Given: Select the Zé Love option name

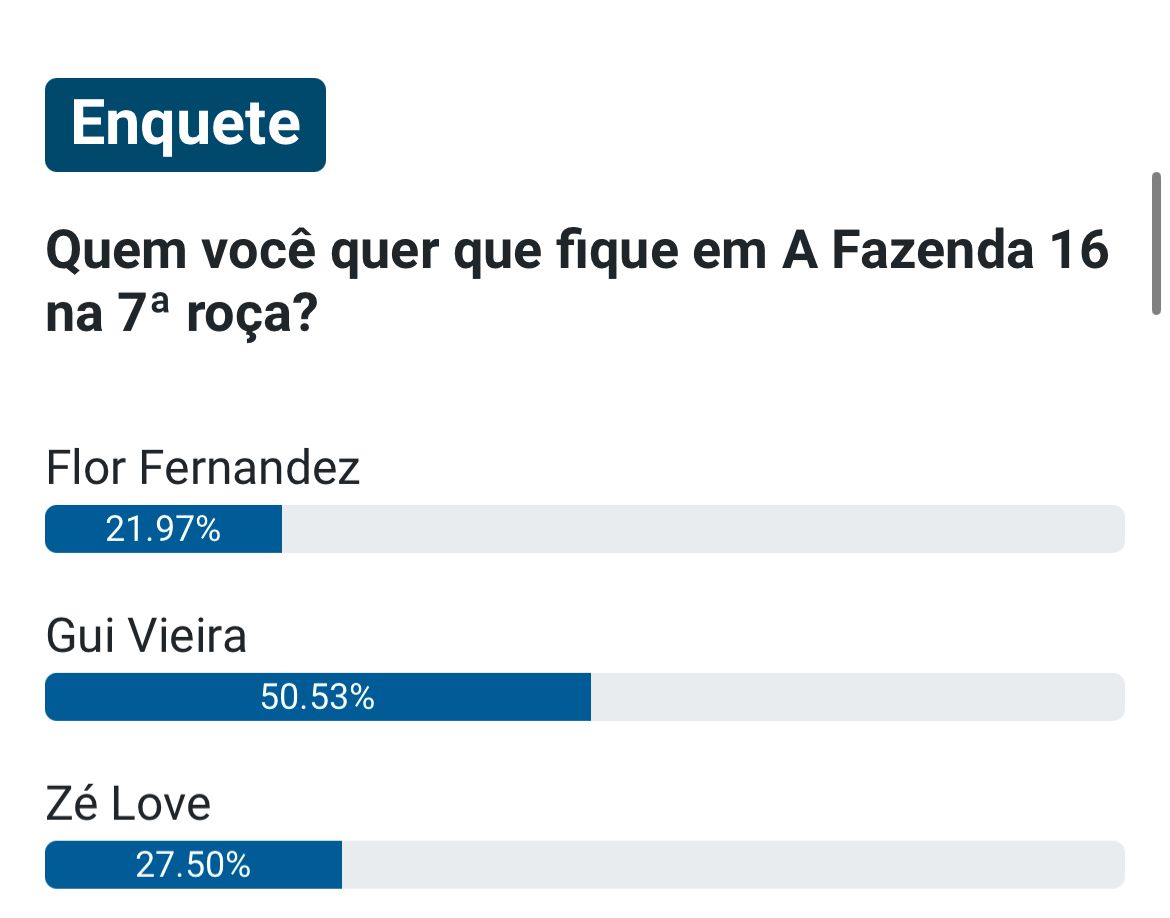Looking at the screenshot, I should 128,804.
